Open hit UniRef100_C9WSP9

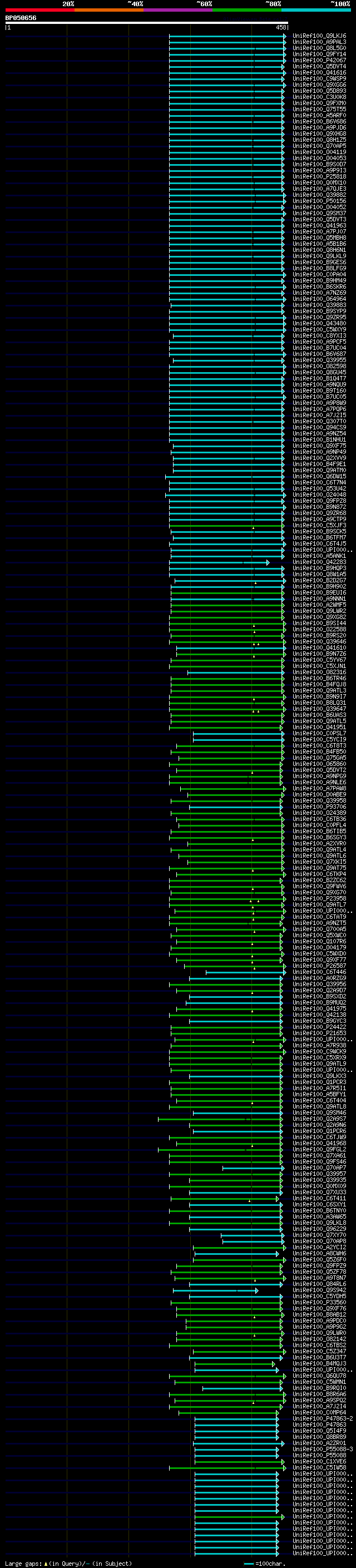(x=319, y=78)
